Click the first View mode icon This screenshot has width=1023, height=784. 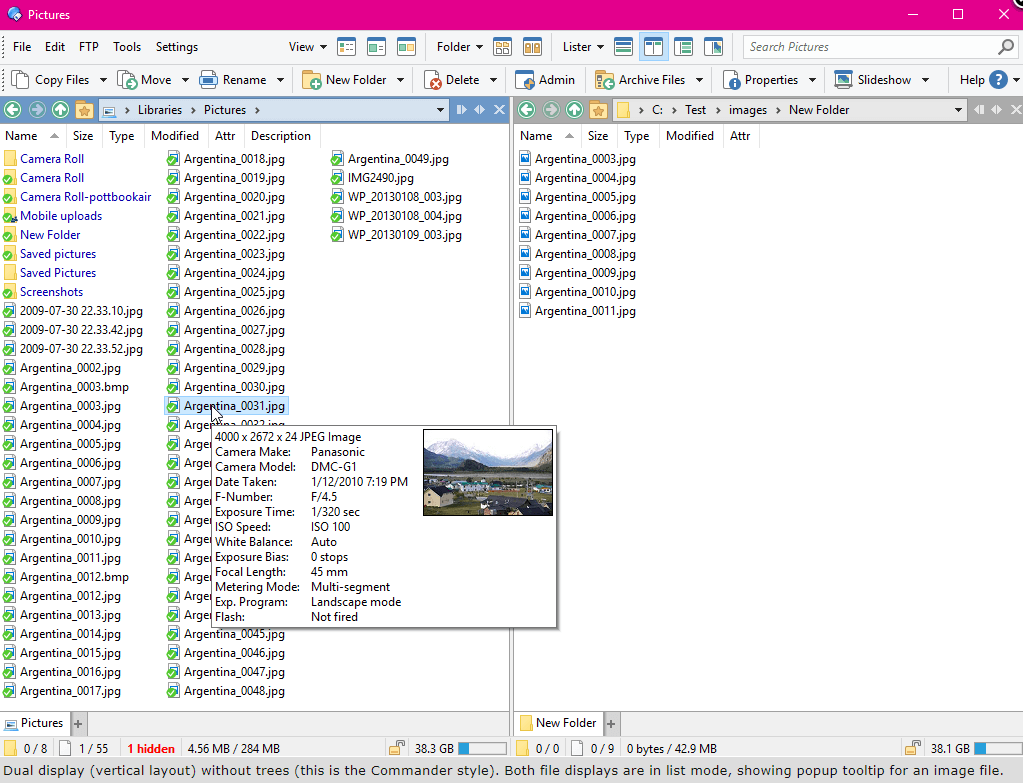point(346,47)
